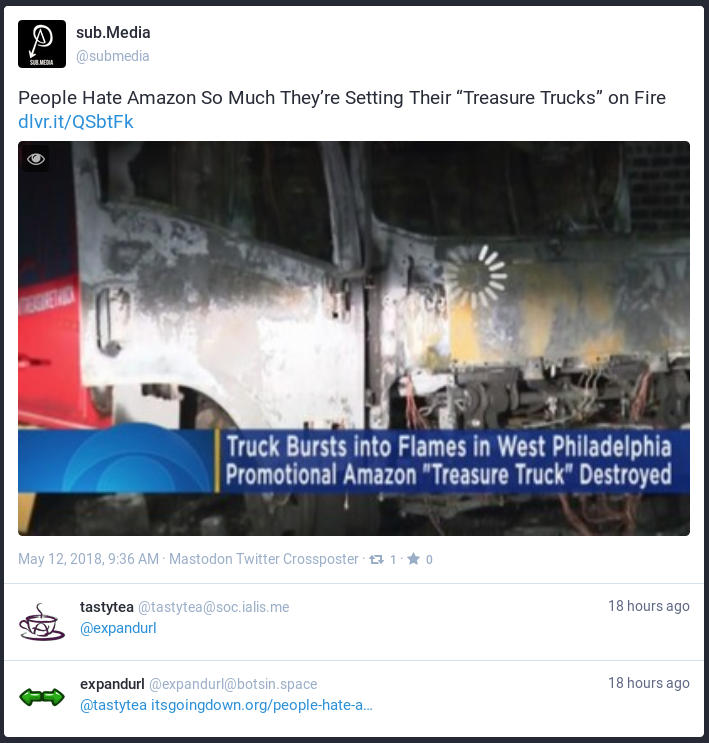
Task: Open the burned truck news image
Action: [354, 338]
